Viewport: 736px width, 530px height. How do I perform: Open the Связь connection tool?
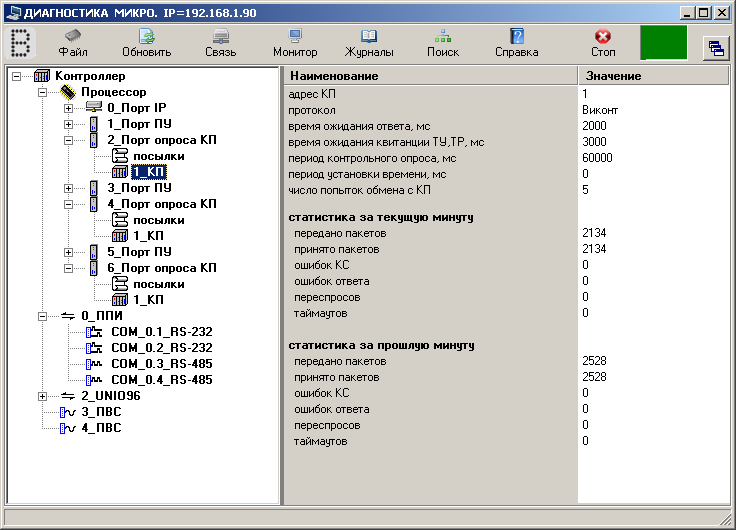point(220,43)
